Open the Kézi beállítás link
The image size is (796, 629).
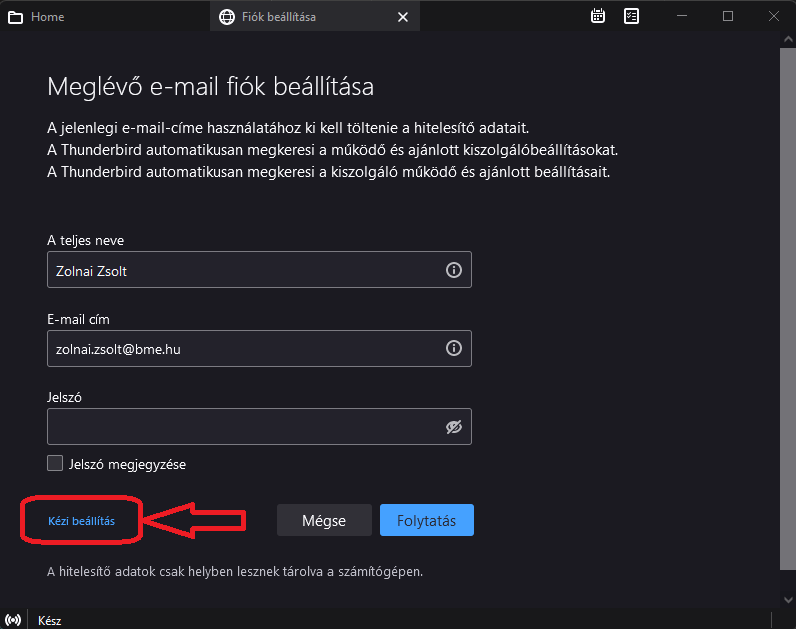point(81,521)
